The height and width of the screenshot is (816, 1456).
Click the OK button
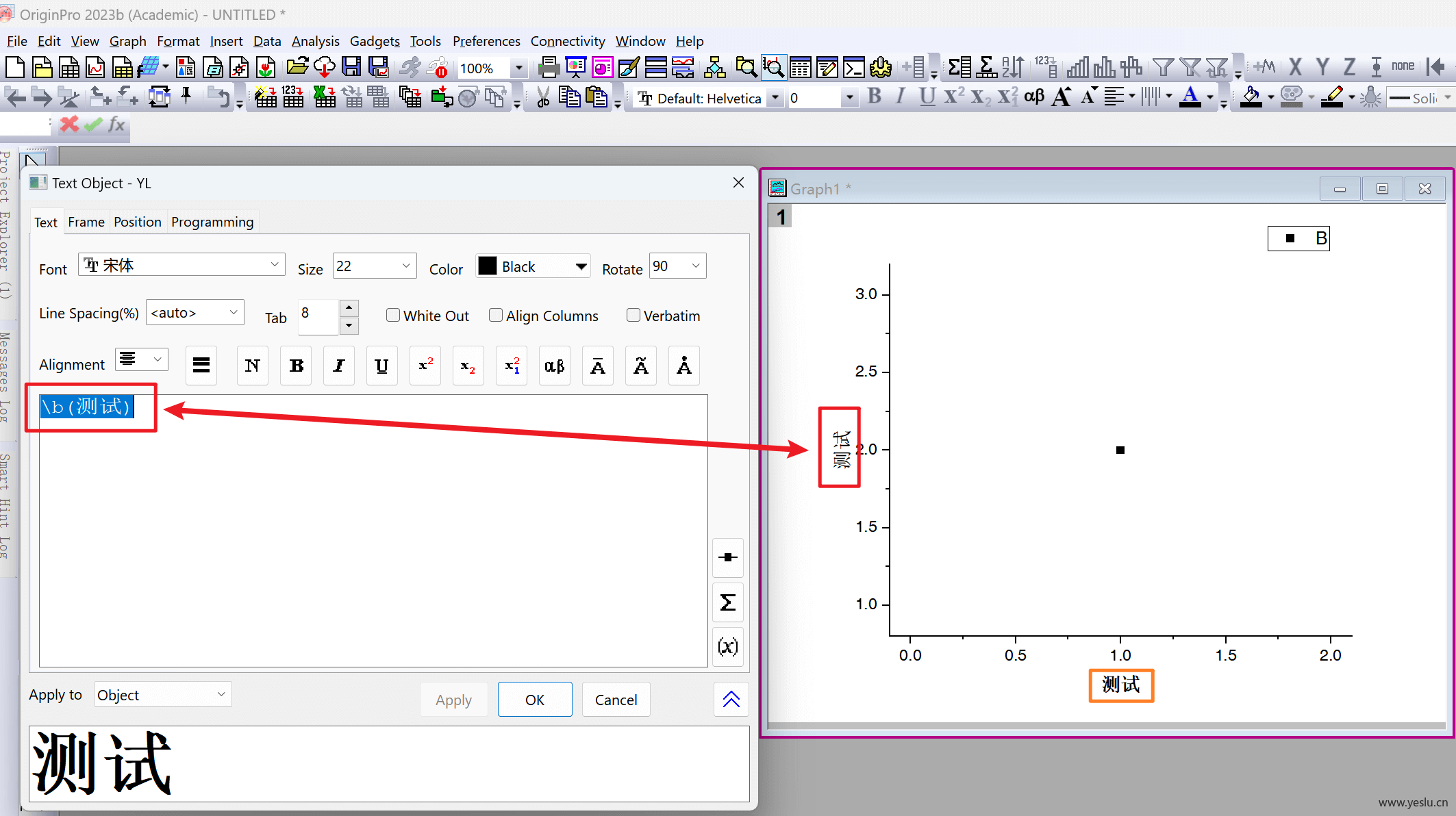click(x=535, y=699)
